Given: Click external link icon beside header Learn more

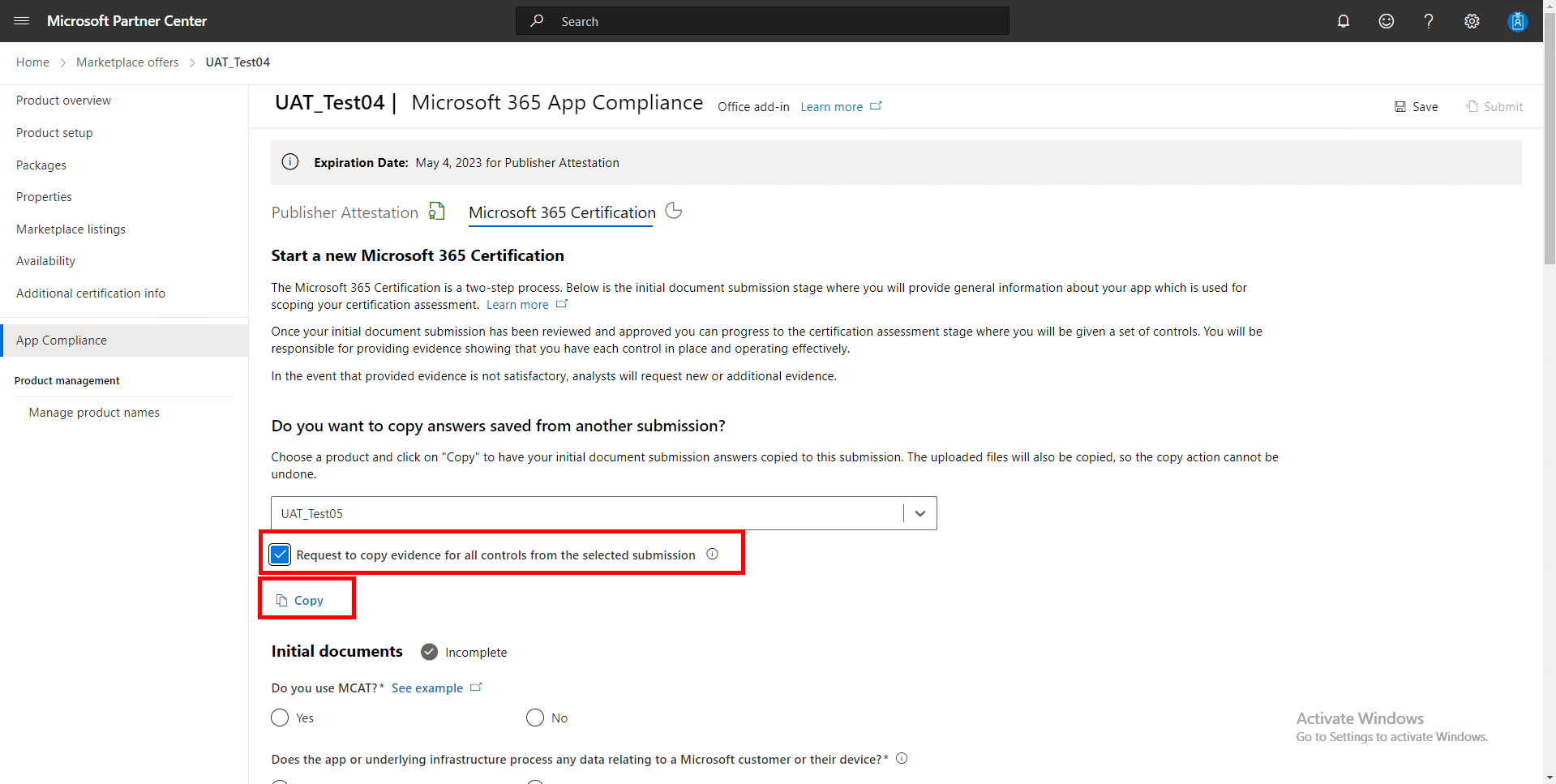Looking at the screenshot, I should coord(876,106).
